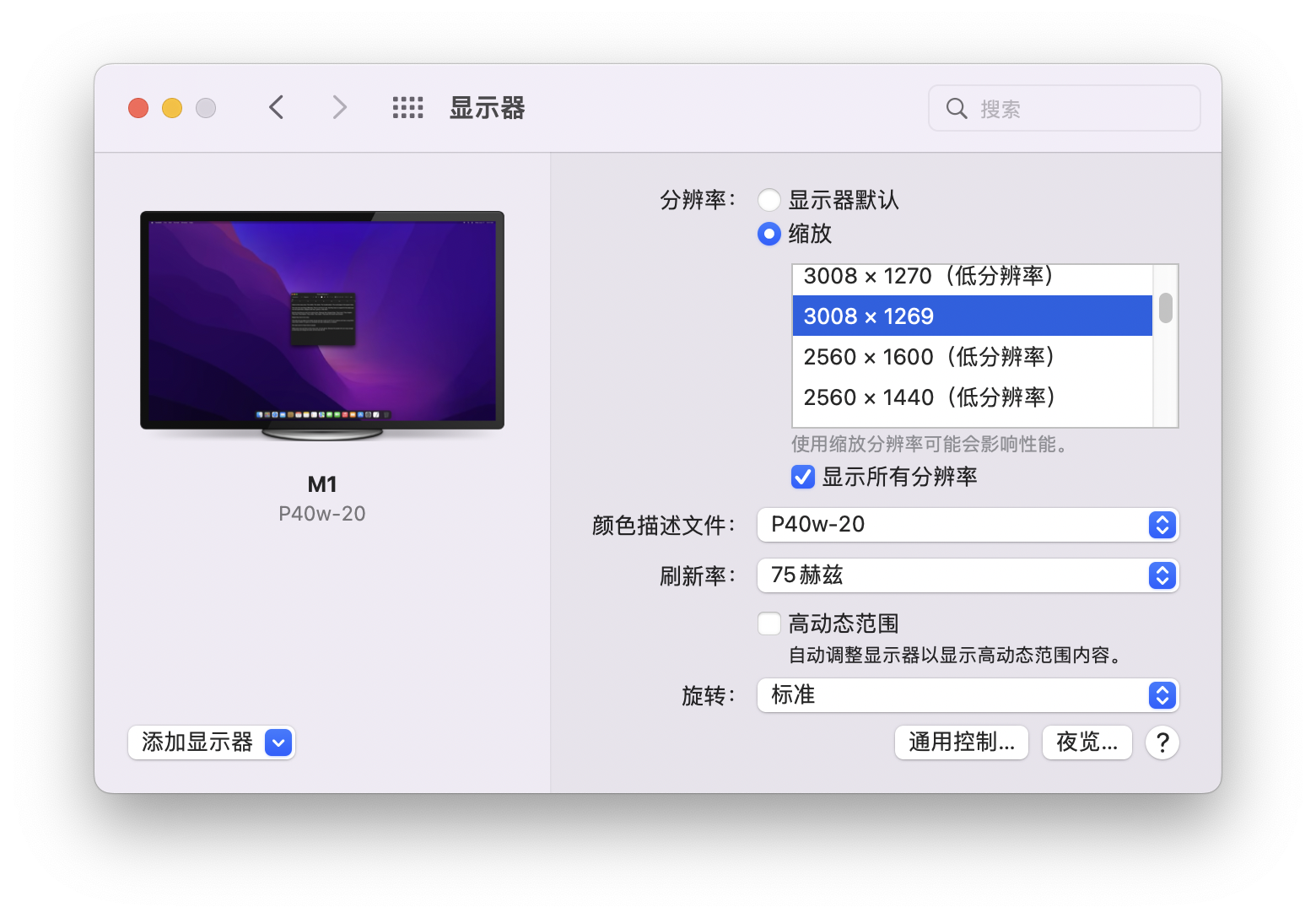The image size is (1316, 918).
Task: Uncheck 显示所有分辨率 checkbox
Action: (803, 477)
